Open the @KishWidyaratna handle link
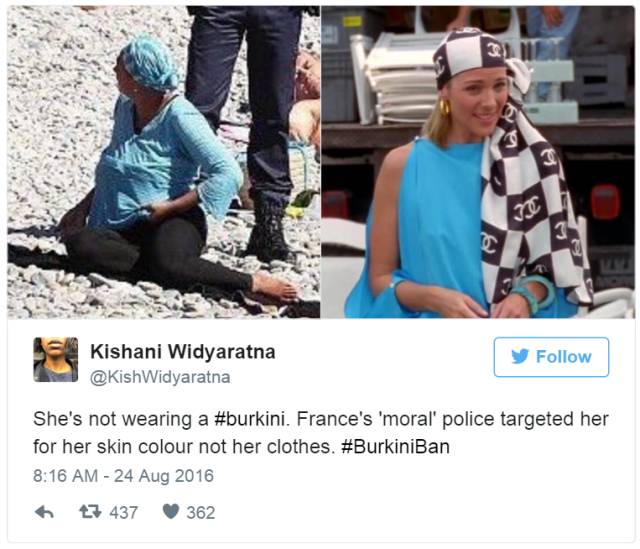The height and width of the screenshot is (549, 640). point(160,377)
